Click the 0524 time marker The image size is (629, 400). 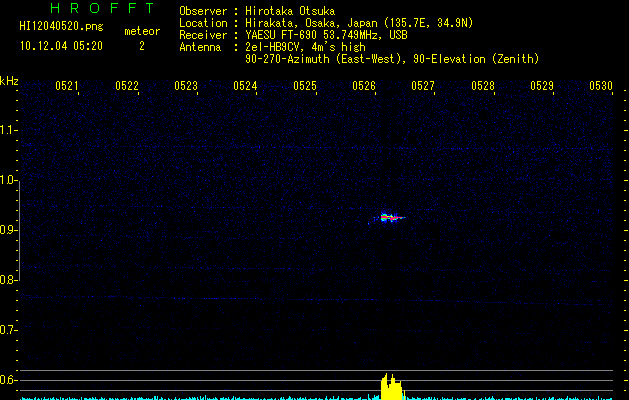point(245,86)
